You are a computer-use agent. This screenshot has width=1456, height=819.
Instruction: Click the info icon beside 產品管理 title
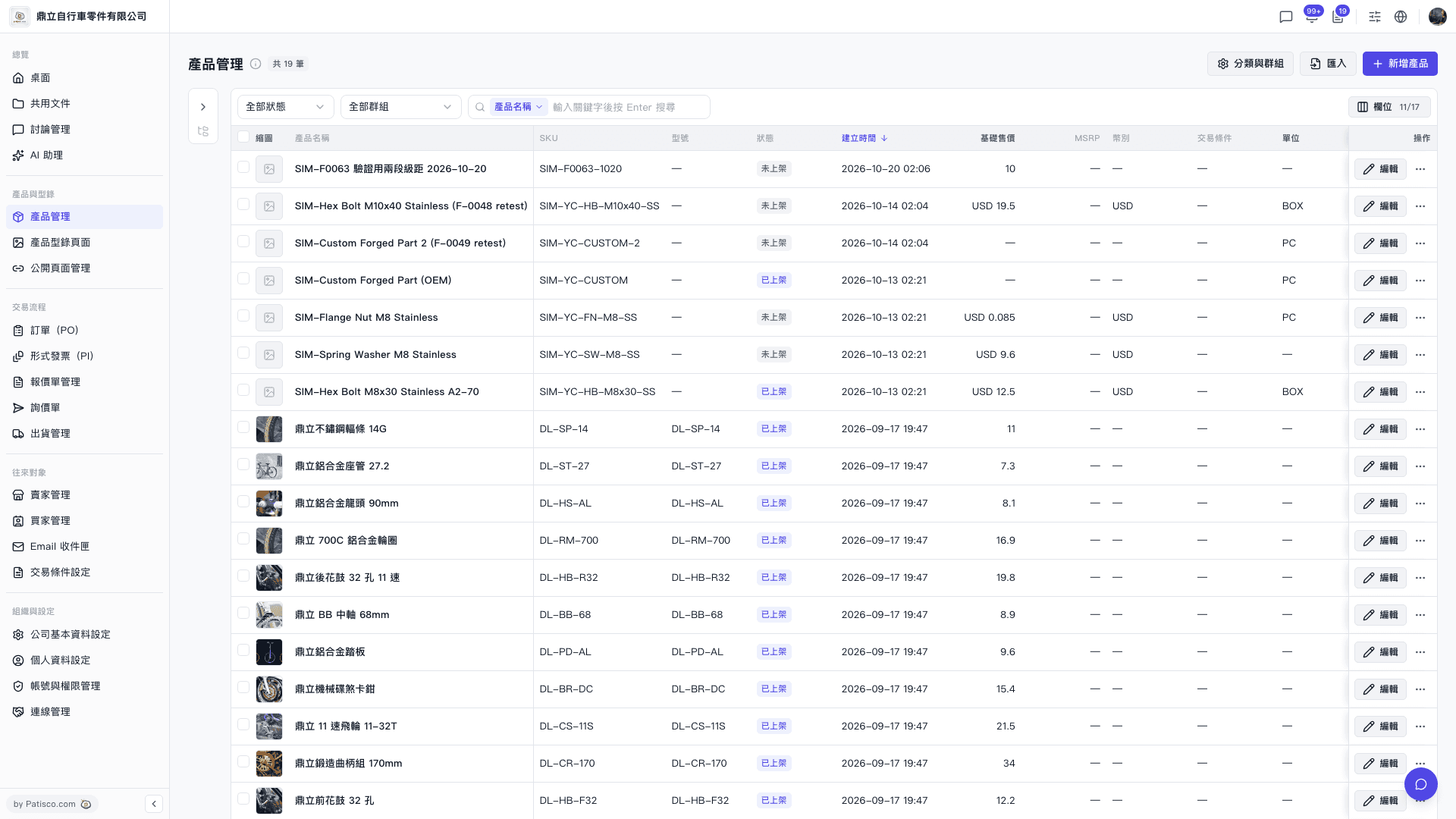point(256,64)
